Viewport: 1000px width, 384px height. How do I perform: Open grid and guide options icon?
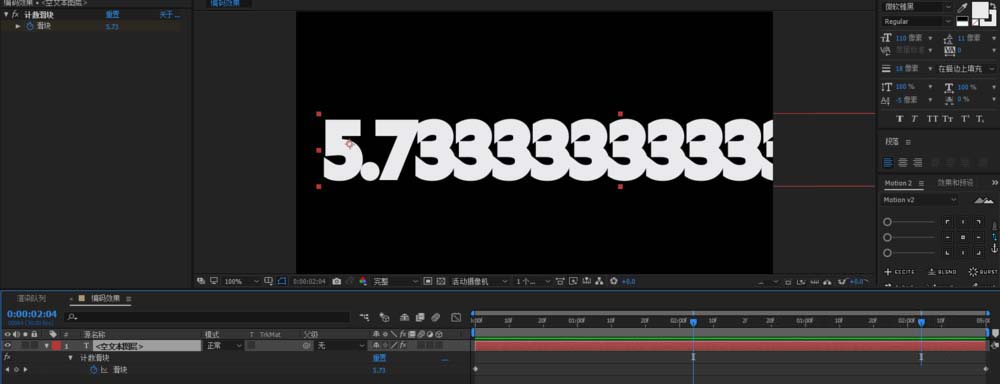[x=268, y=281]
